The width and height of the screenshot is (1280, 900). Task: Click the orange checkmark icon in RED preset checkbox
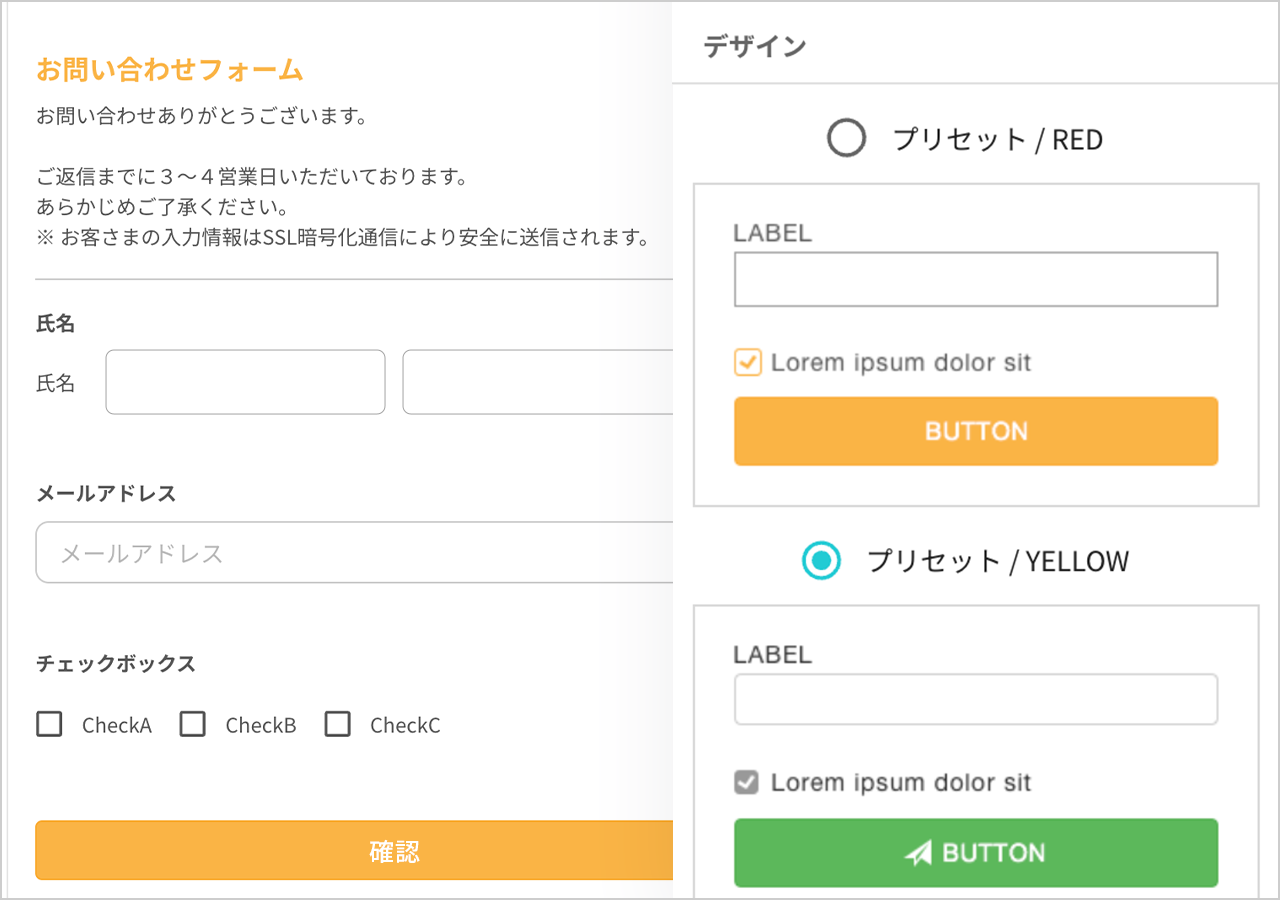pos(746,362)
